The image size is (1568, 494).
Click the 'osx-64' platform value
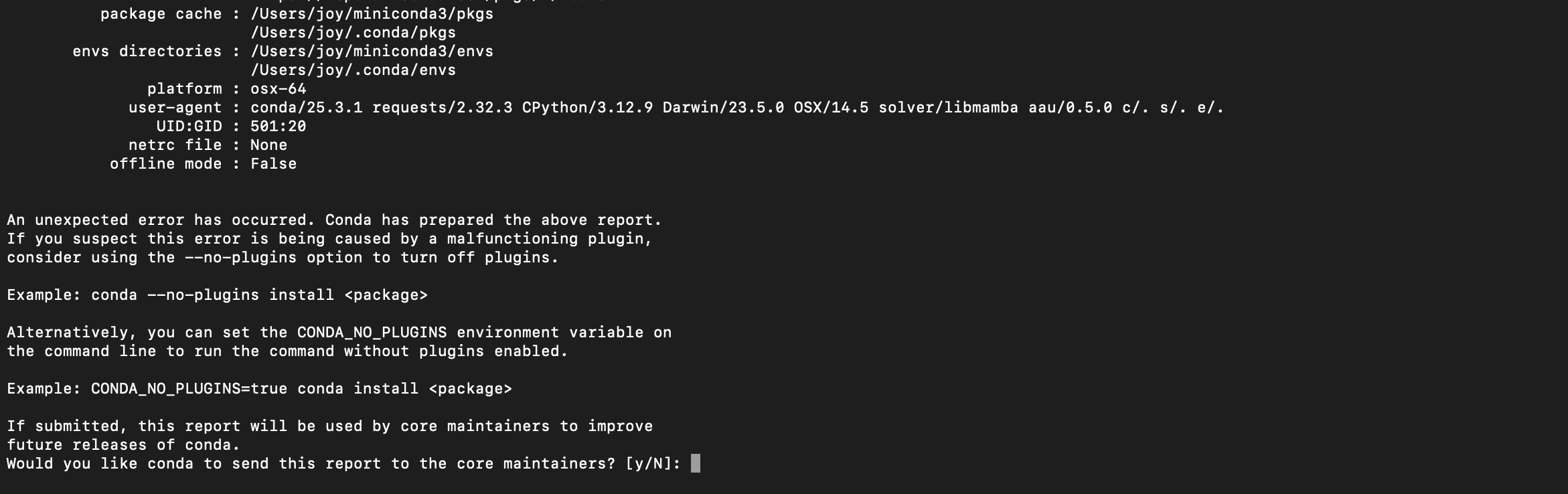[x=278, y=89]
